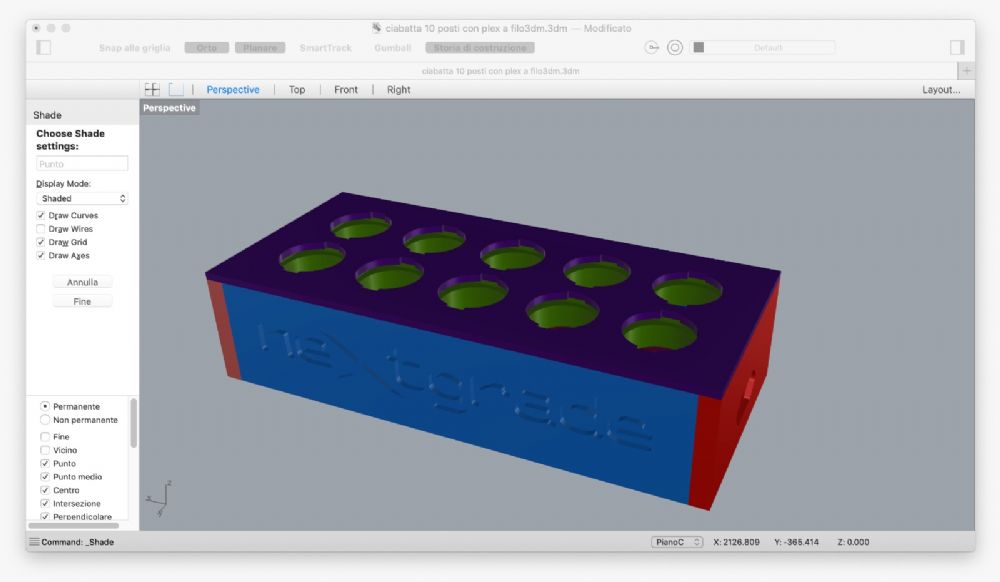The image size is (1000, 582).
Task: Toggle the left sidebar panel icon
Action: 43,47
